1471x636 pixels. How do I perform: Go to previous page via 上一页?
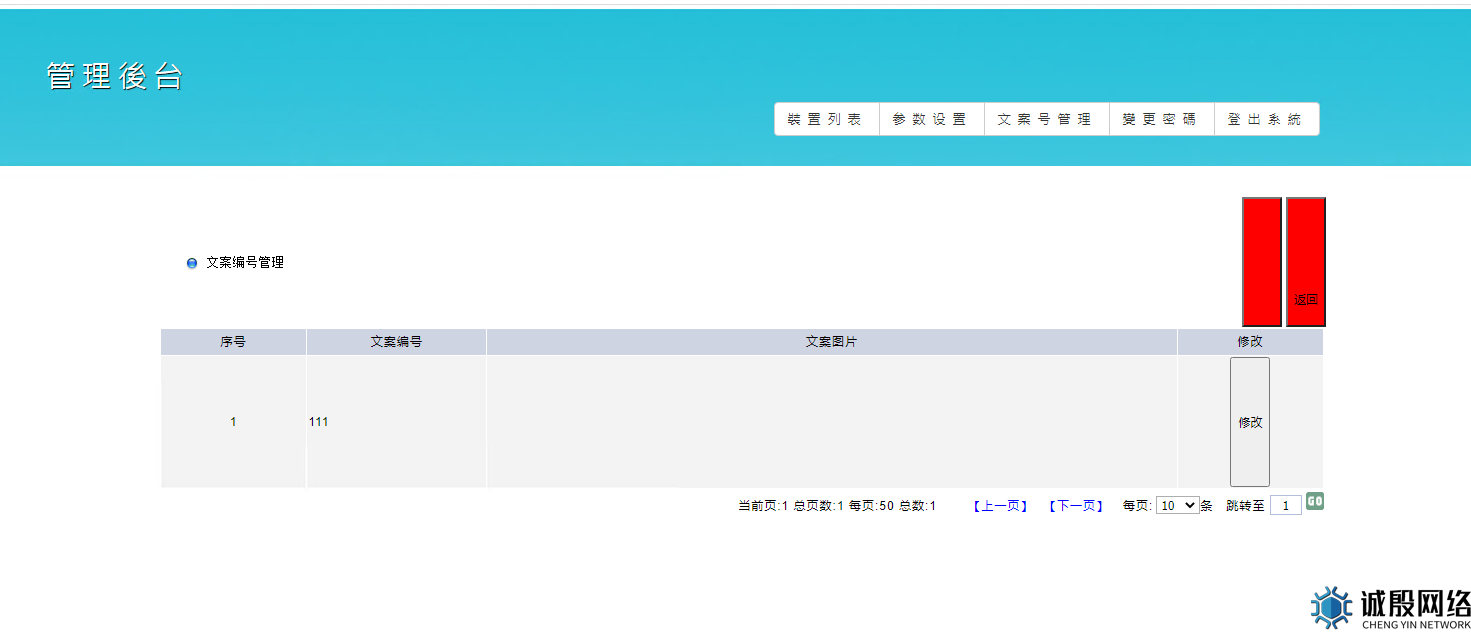point(1000,506)
